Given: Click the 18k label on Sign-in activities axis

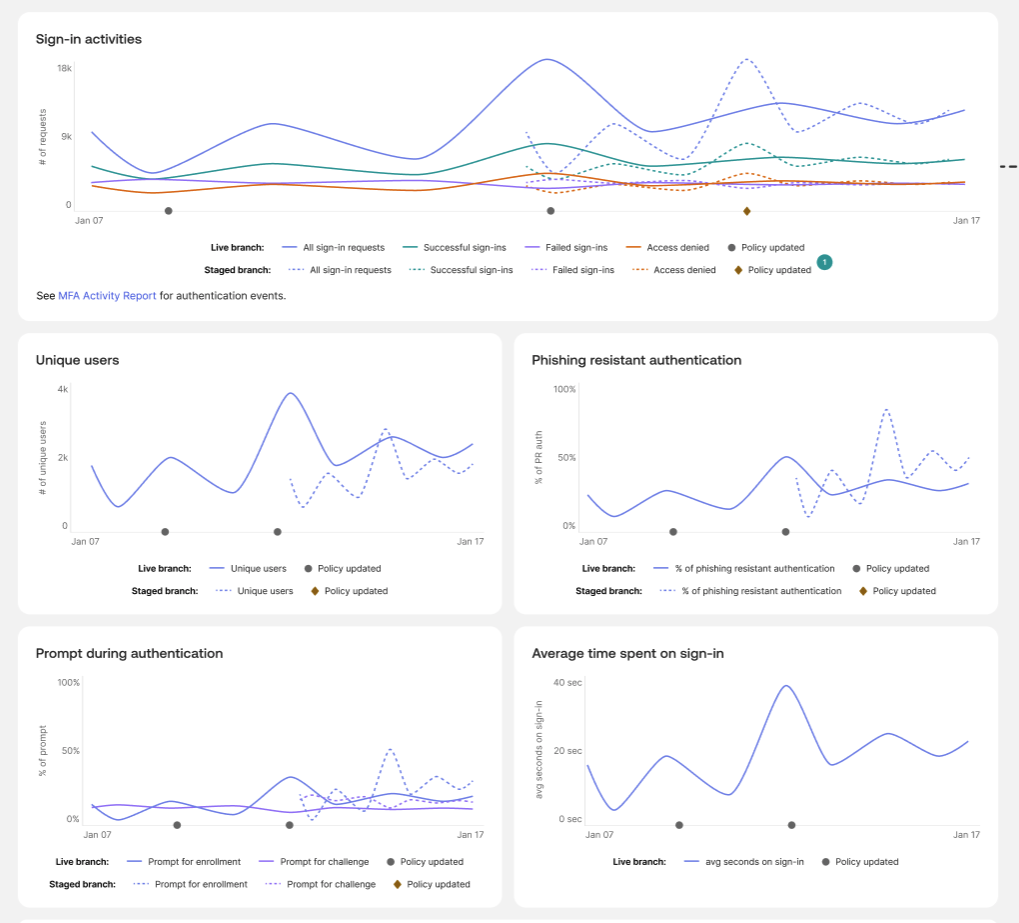Looking at the screenshot, I should click(64, 68).
